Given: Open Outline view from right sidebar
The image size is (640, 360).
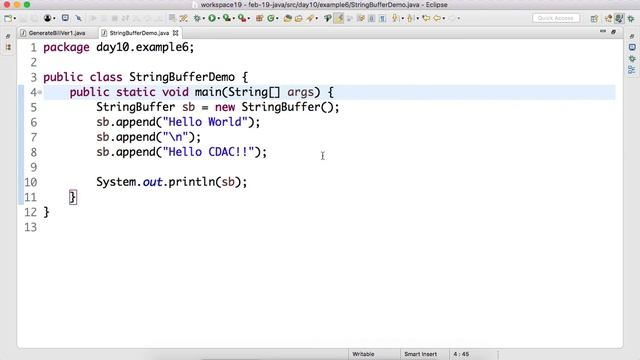Looking at the screenshot, I should 632,70.
